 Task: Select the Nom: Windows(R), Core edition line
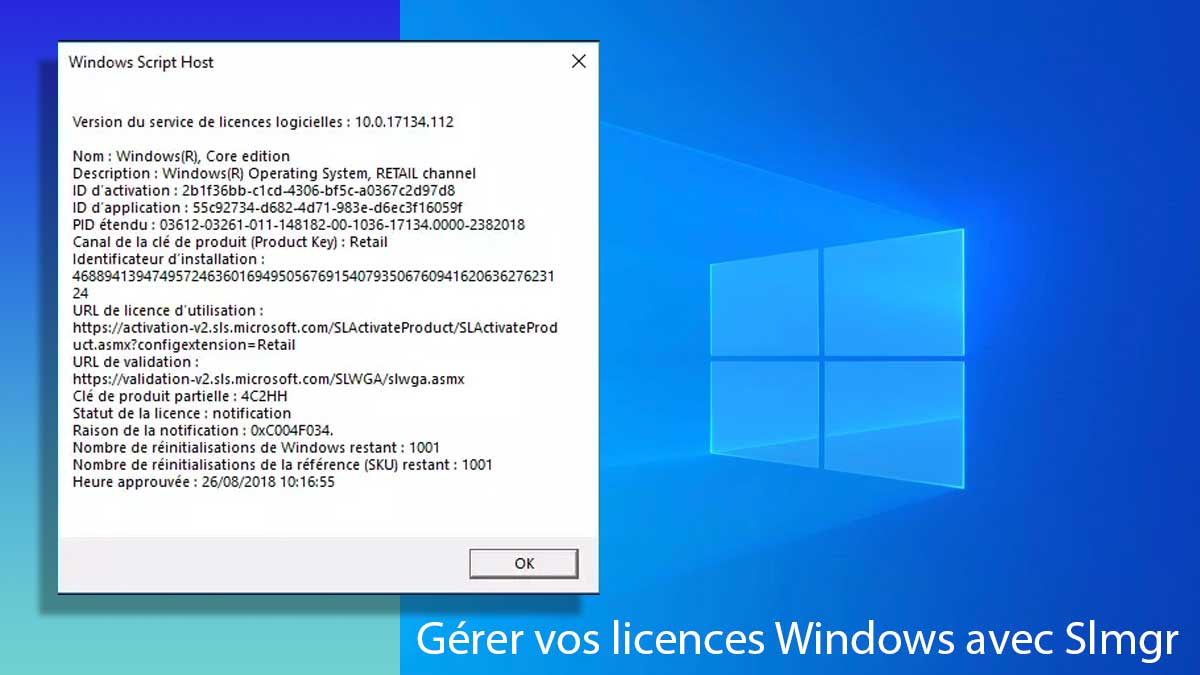coord(181,156)
